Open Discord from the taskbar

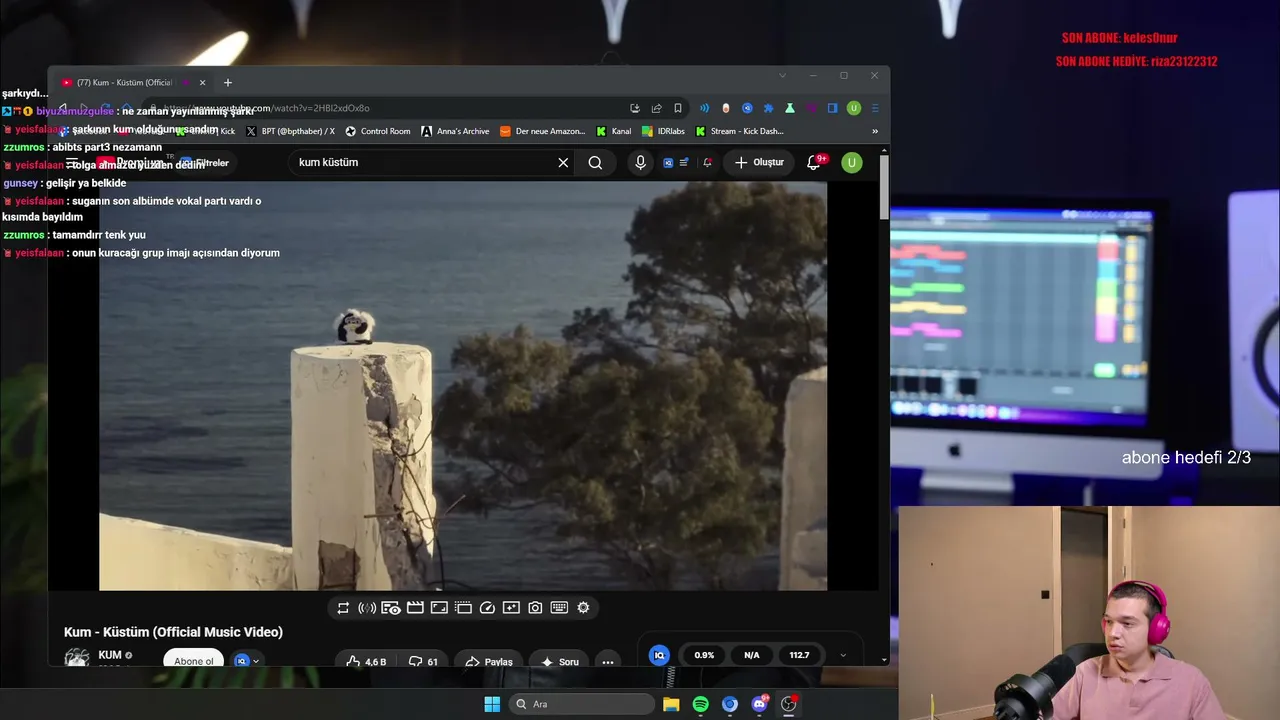coord(759,704)
